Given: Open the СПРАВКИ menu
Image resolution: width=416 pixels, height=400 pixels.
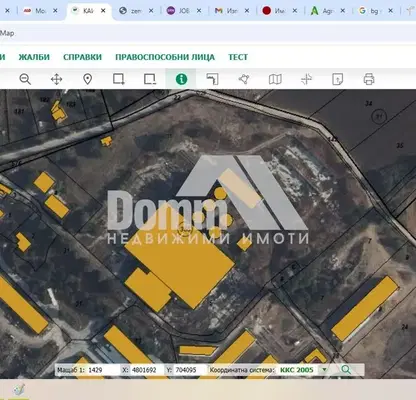Looking at the screenshot, I should point(82,57).
